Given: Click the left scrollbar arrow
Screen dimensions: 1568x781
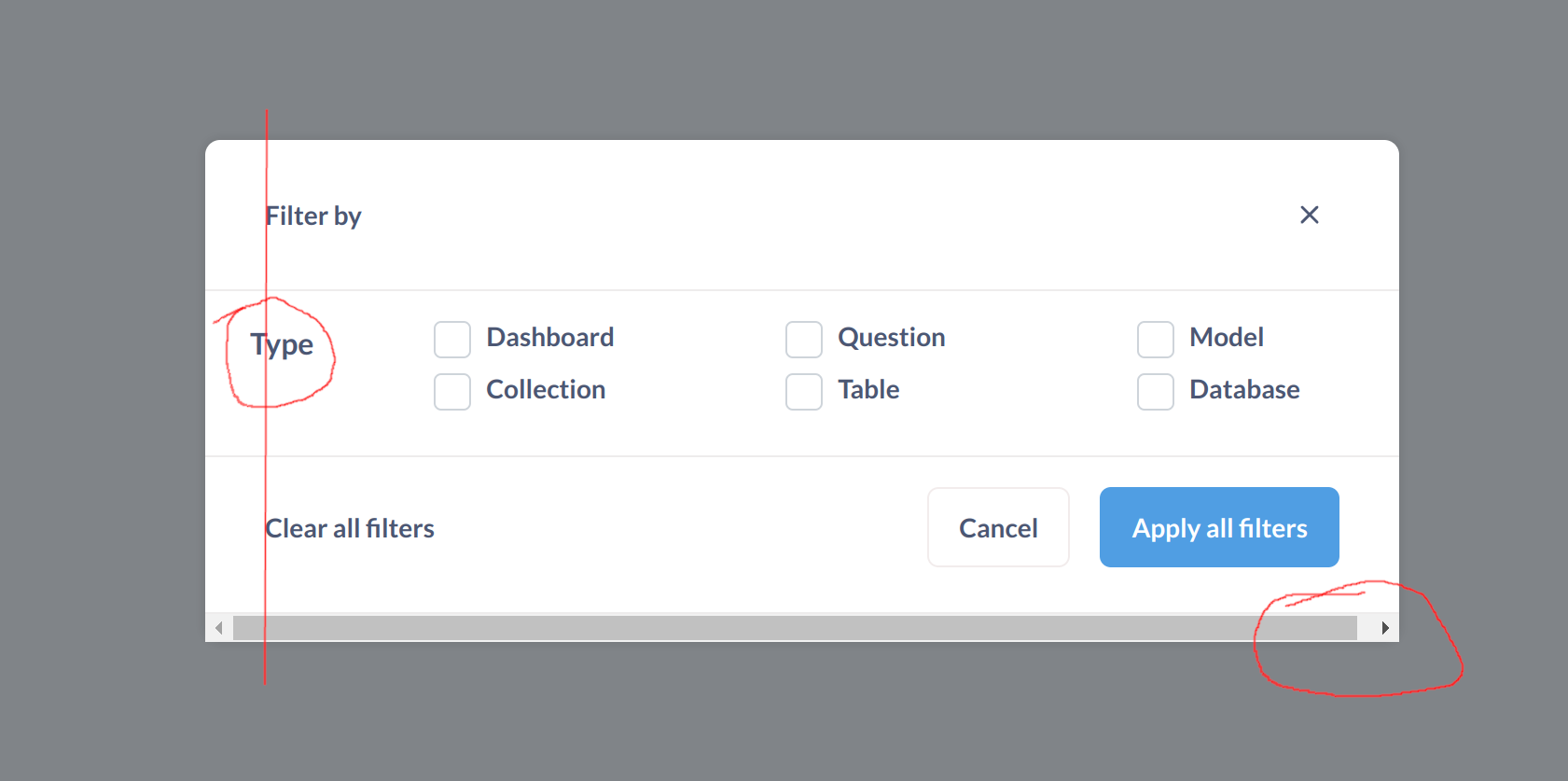Looking at the screenshot, I should [x=218, y=627].
